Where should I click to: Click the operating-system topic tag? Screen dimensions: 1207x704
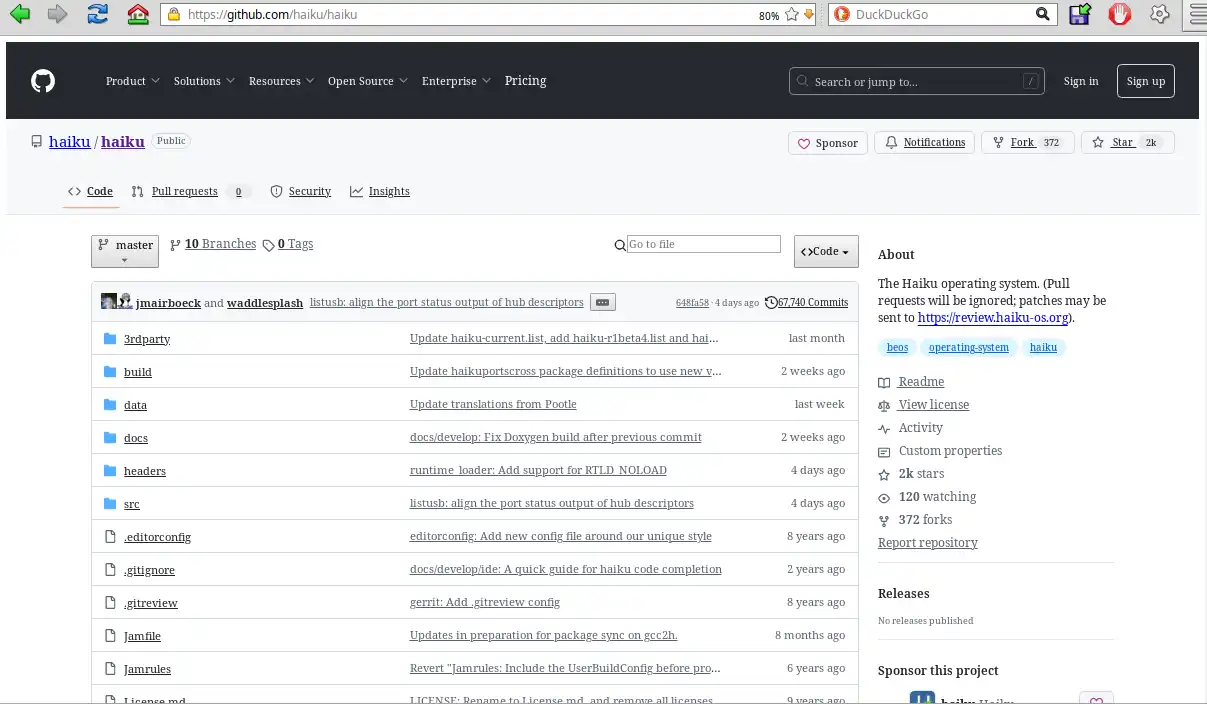[x=968, y=348]
